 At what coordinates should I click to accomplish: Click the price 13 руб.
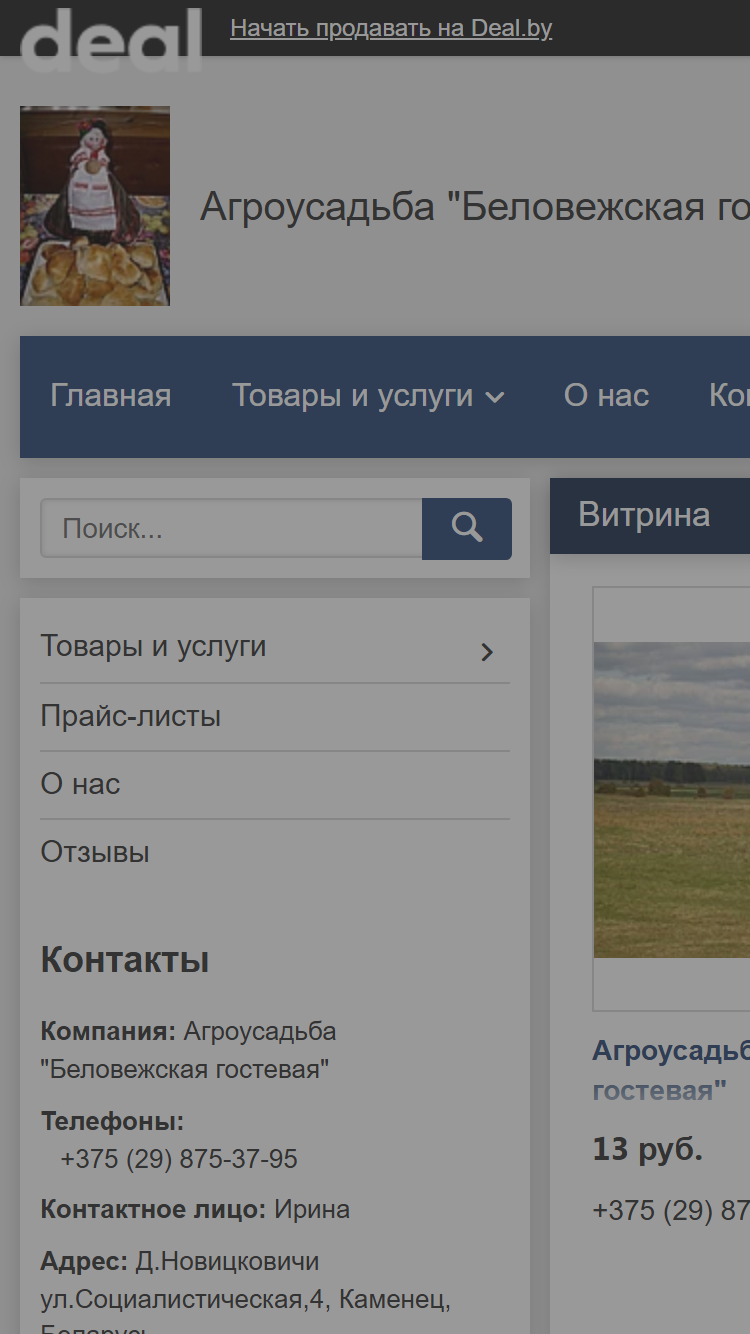pyautogui.click(x=648, y=1149)
